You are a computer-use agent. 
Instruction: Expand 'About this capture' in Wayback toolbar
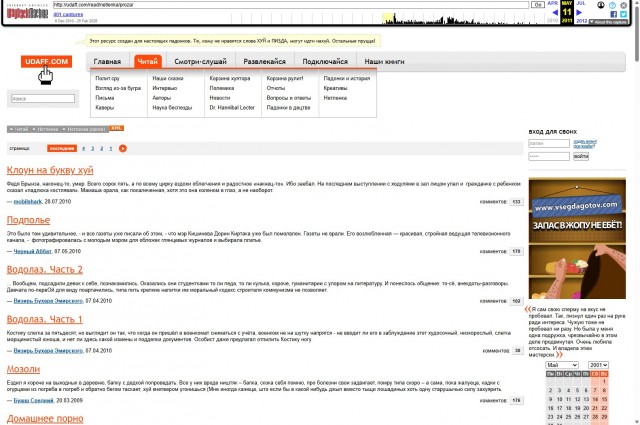tap(608, 22)
